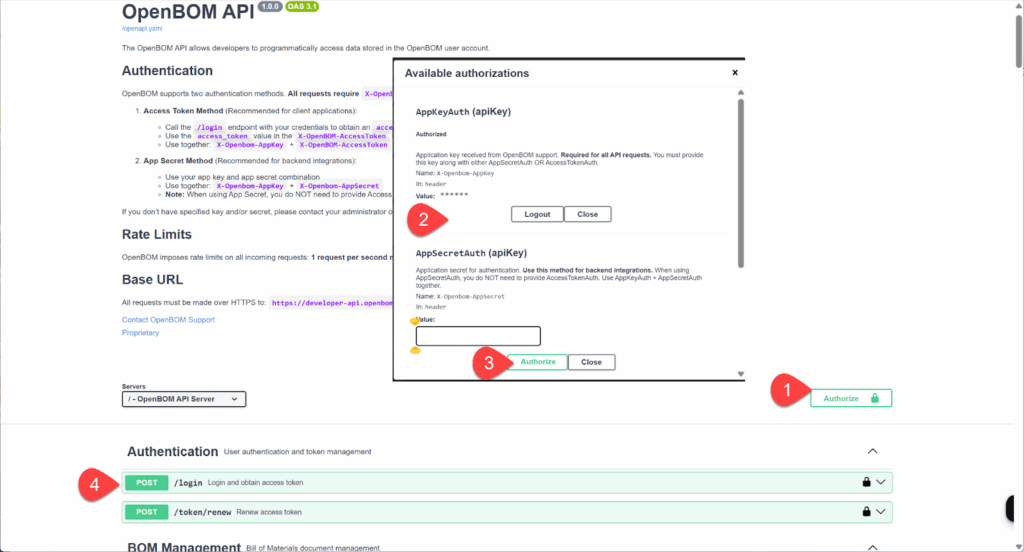Open the Contact OpenBOM Support link
1024x552 pixels.
168,319
